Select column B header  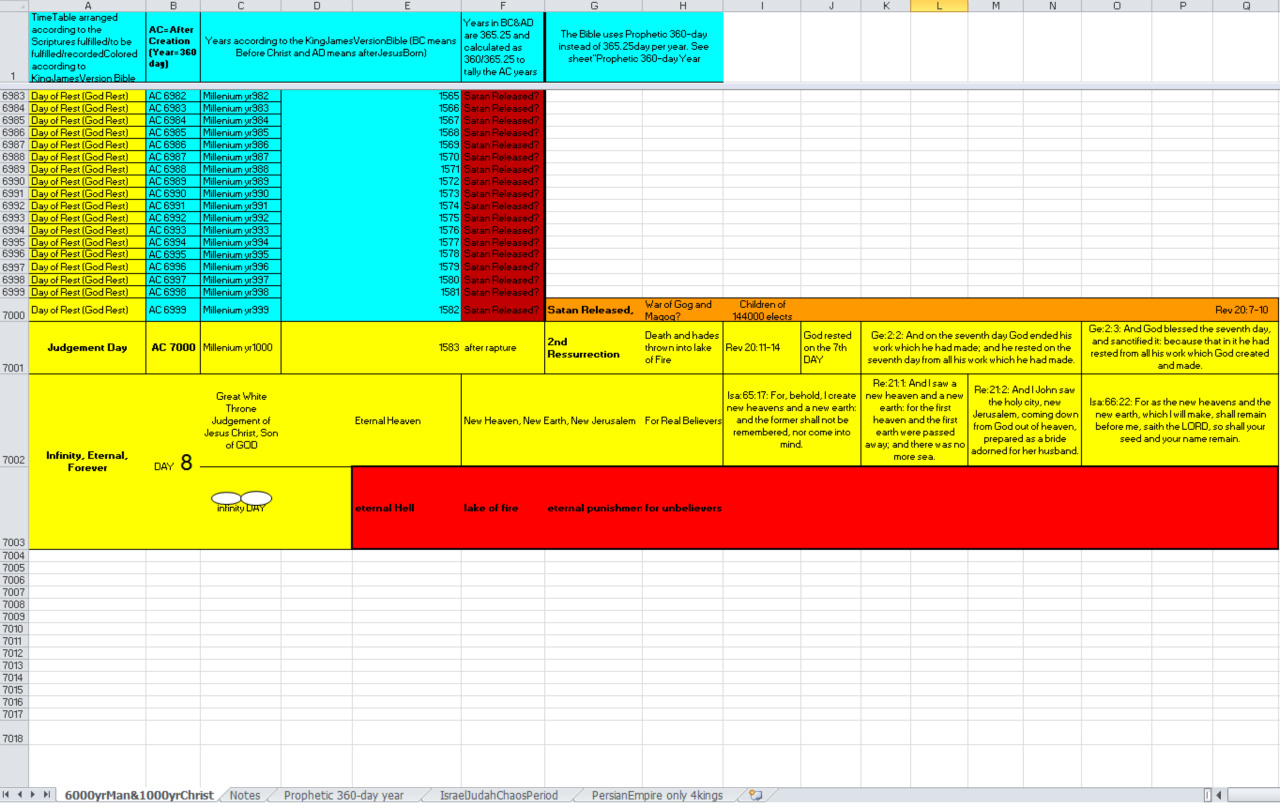click(x=173, y=6)
